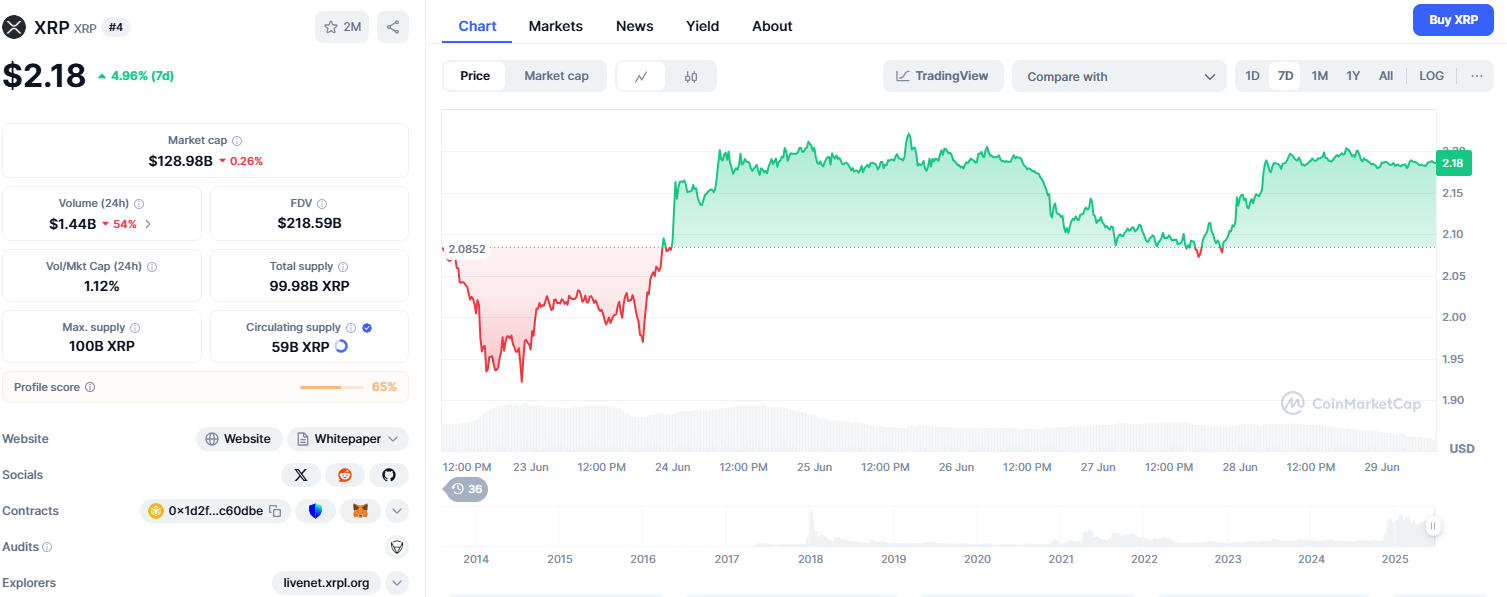The image size is (1507, 597).
Task: Open Market cap info tooltip icon
Action: click(237, 141)
